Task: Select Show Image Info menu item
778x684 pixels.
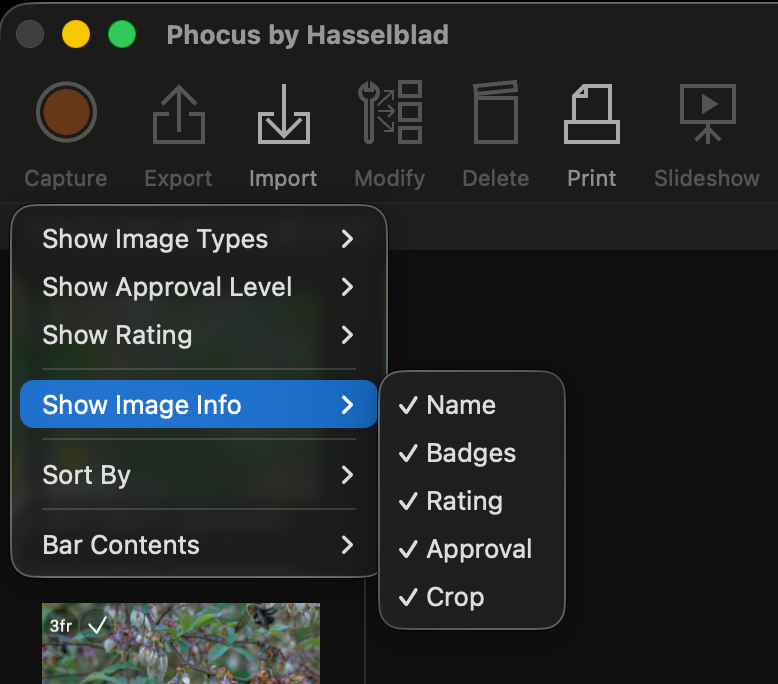Action: 198,404
